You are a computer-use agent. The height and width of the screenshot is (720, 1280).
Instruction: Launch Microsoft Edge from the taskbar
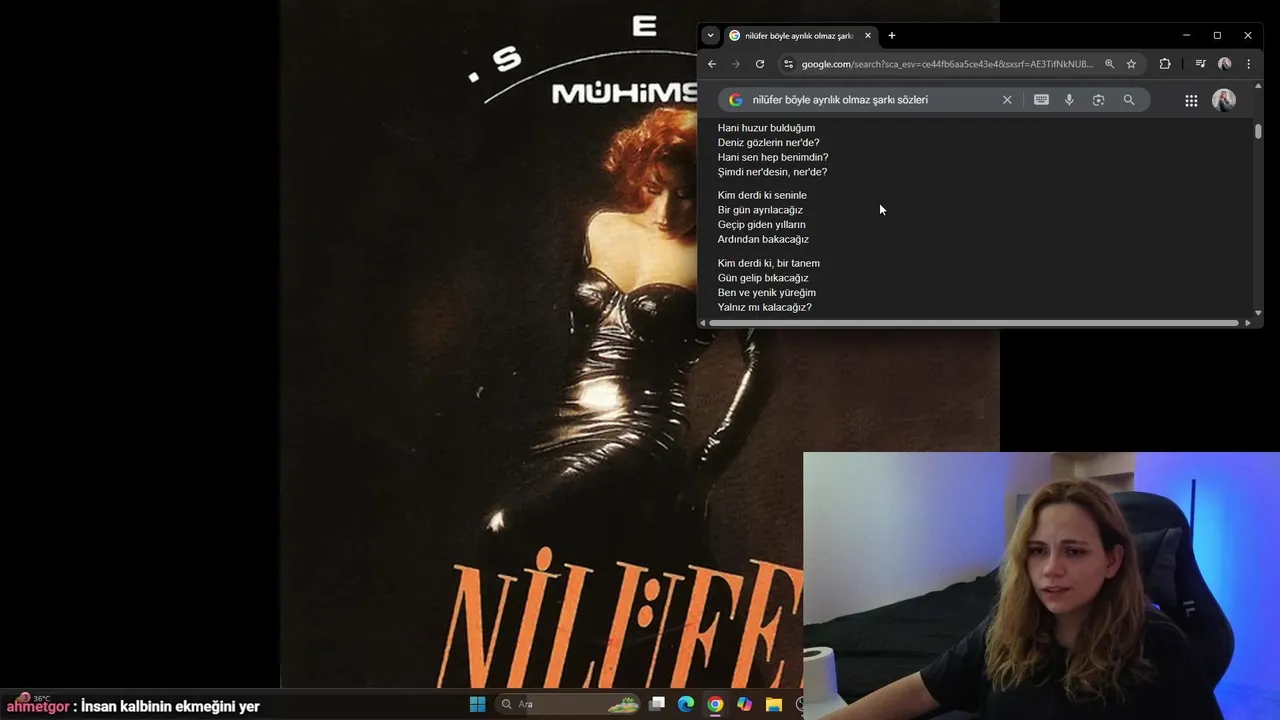click(x=686, y=704)
